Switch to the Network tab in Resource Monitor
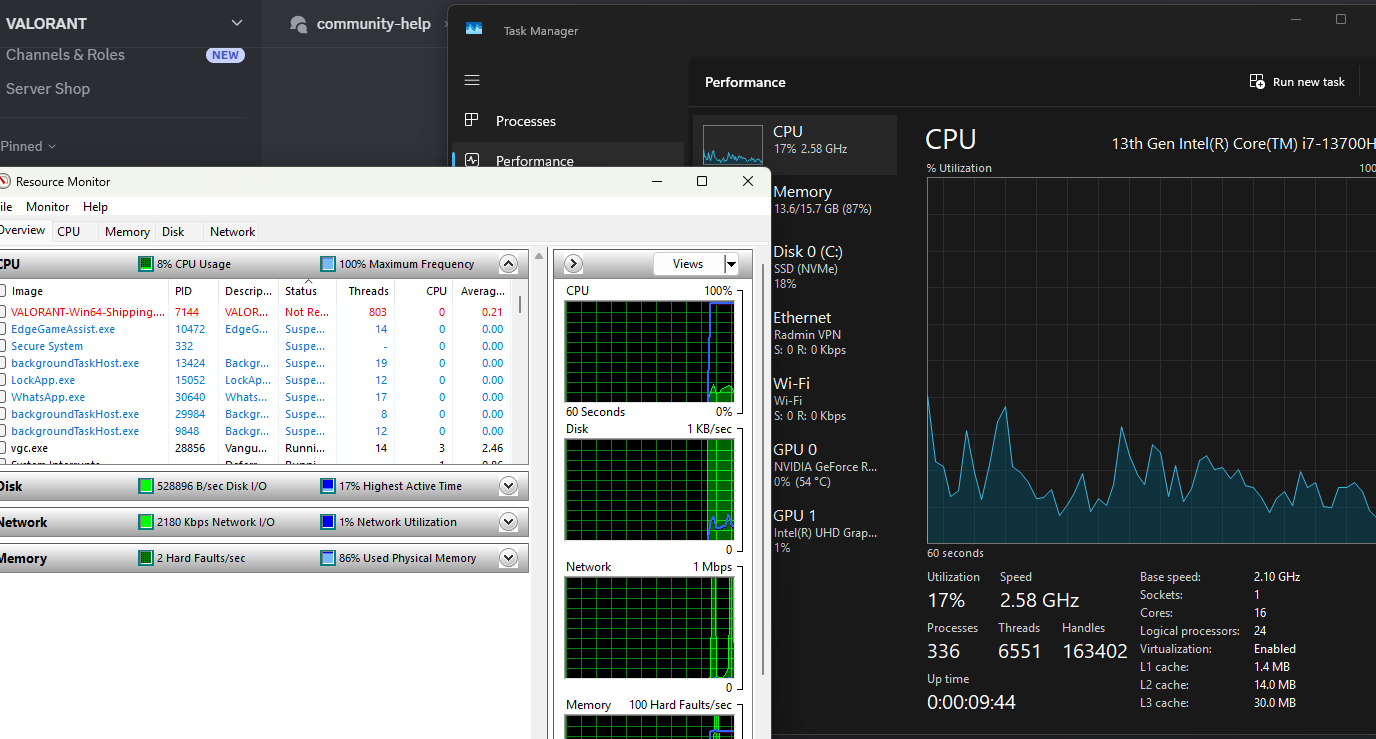The image size is (1376, 739). (x=232, y=231)
